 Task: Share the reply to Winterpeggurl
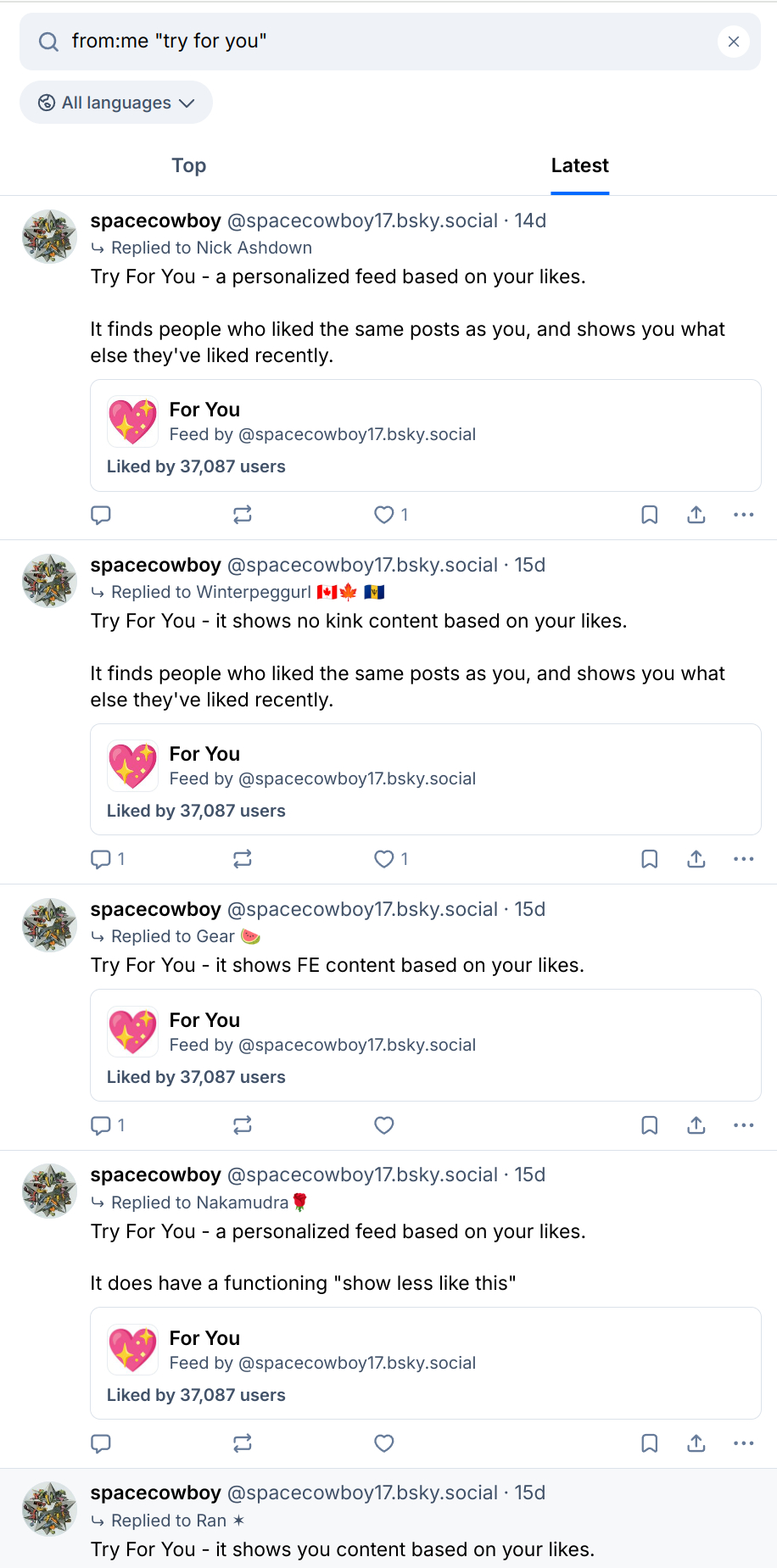(x=696, y=859)
